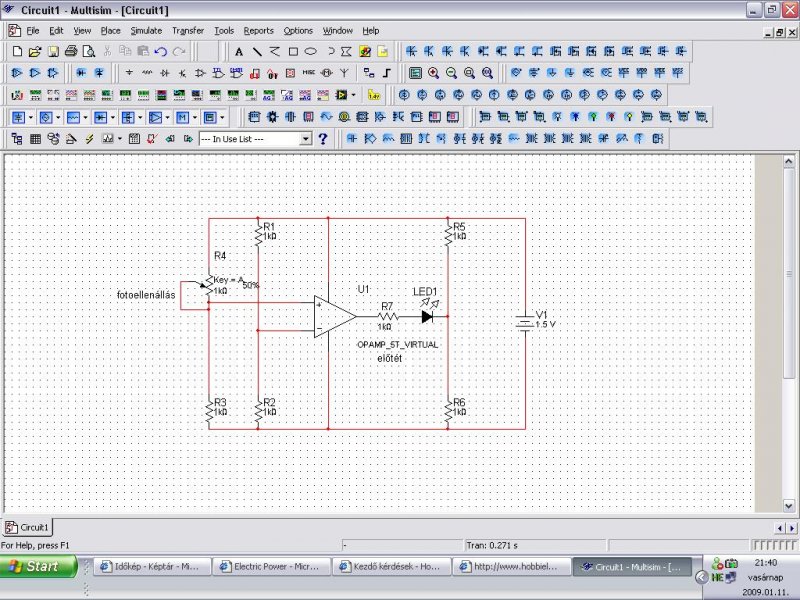Viewport: 800px width, 600px height.
Task: Open Print Preview from the toolbar
Action: tap(89, 51)
